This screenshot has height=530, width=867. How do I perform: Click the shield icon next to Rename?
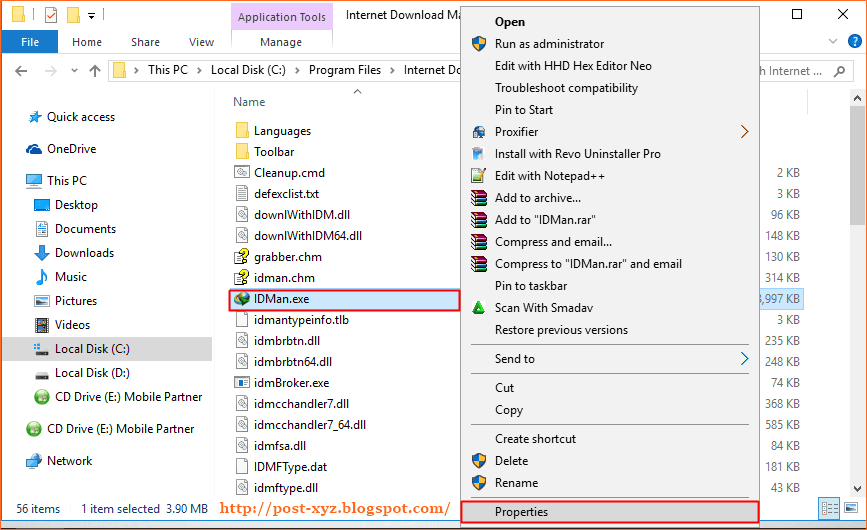point(479,482)
